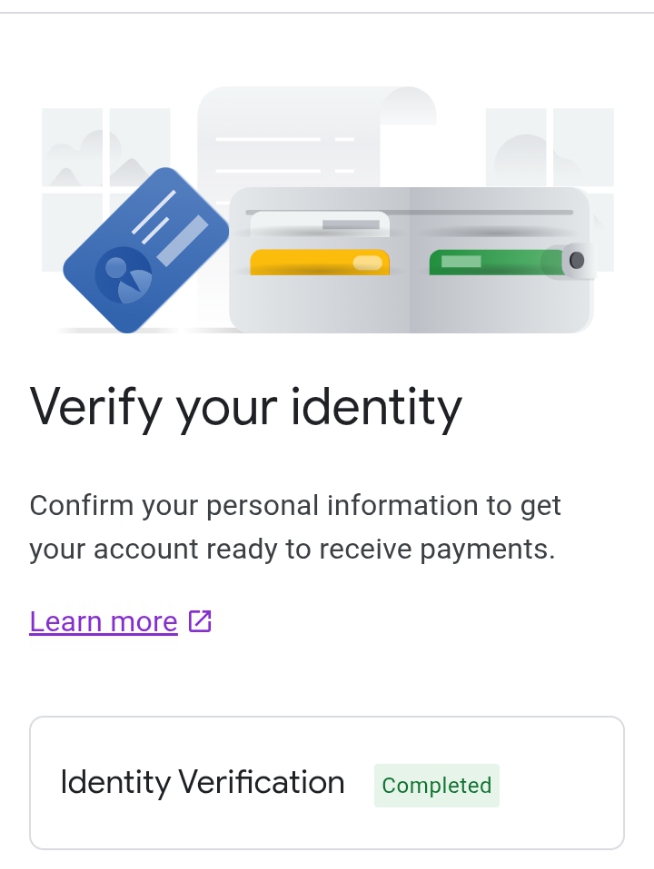Click the white card in the wallet
Image resolution: width=654 pixels, height=869 pixels.
(318, 224)
